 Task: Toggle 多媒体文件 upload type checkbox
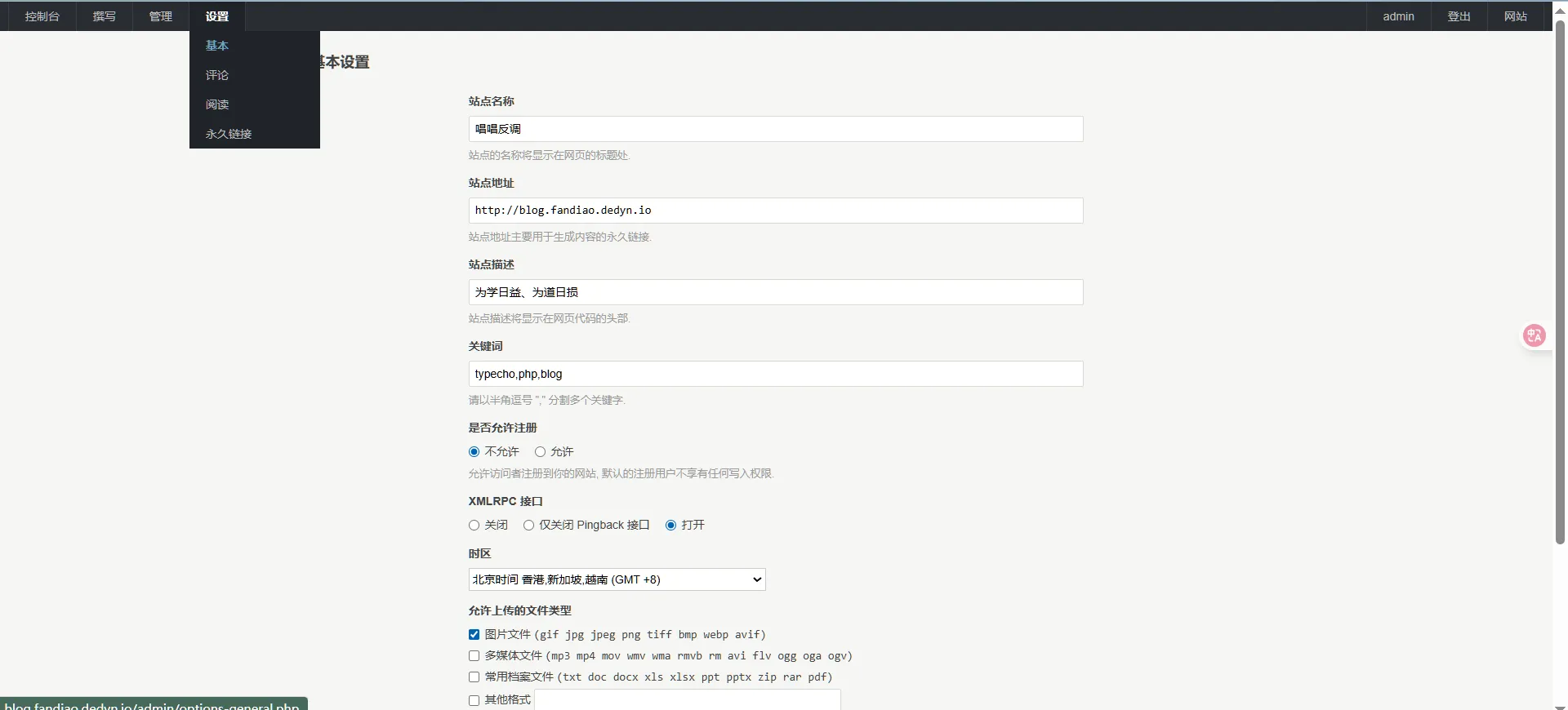click(x=474, y=656)
